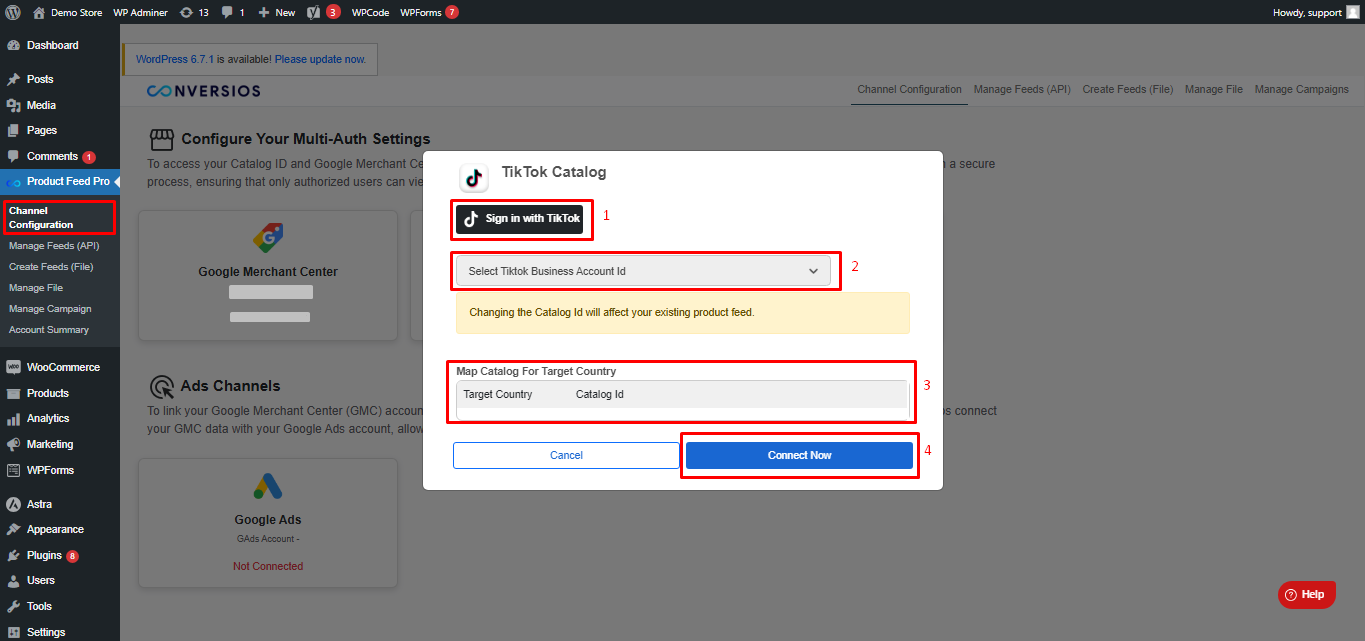
Task: Click the Not Connected status text
Action: tap(268, 566)
